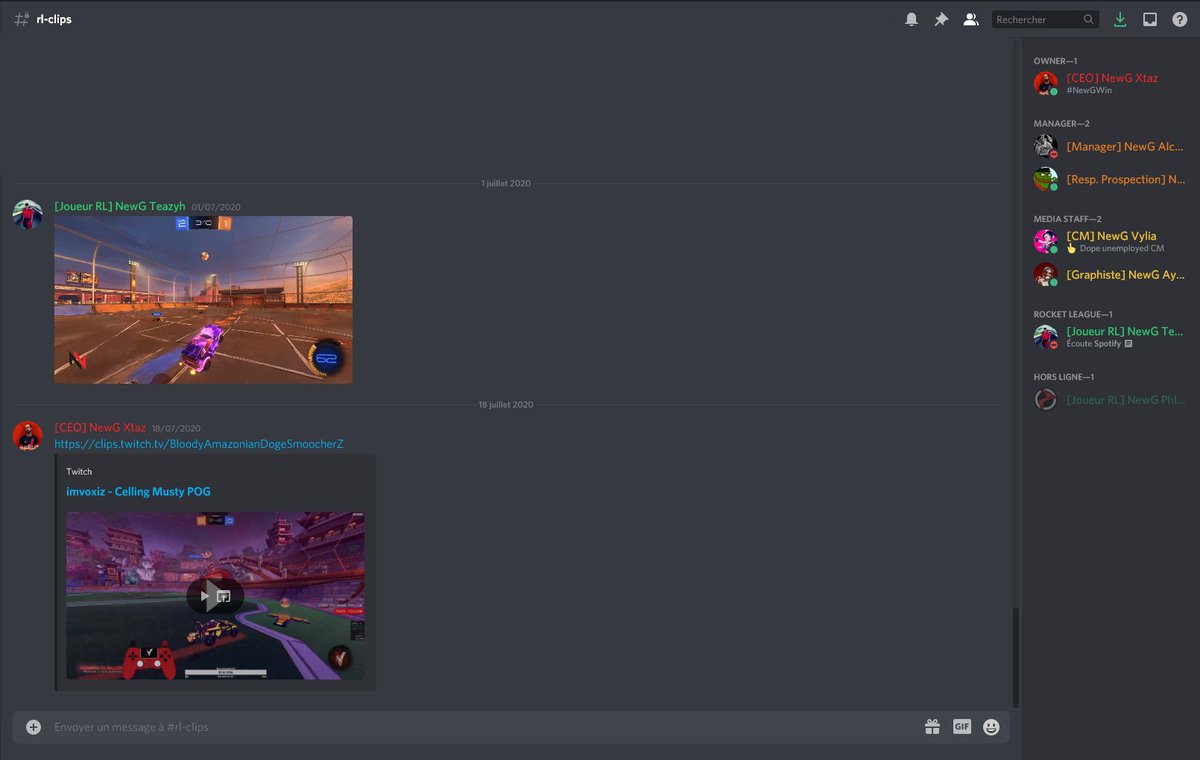Screen dimensions: 1200x760
Task: Click Teazyh's avatar in the chat
Action: tap(27, 214)
